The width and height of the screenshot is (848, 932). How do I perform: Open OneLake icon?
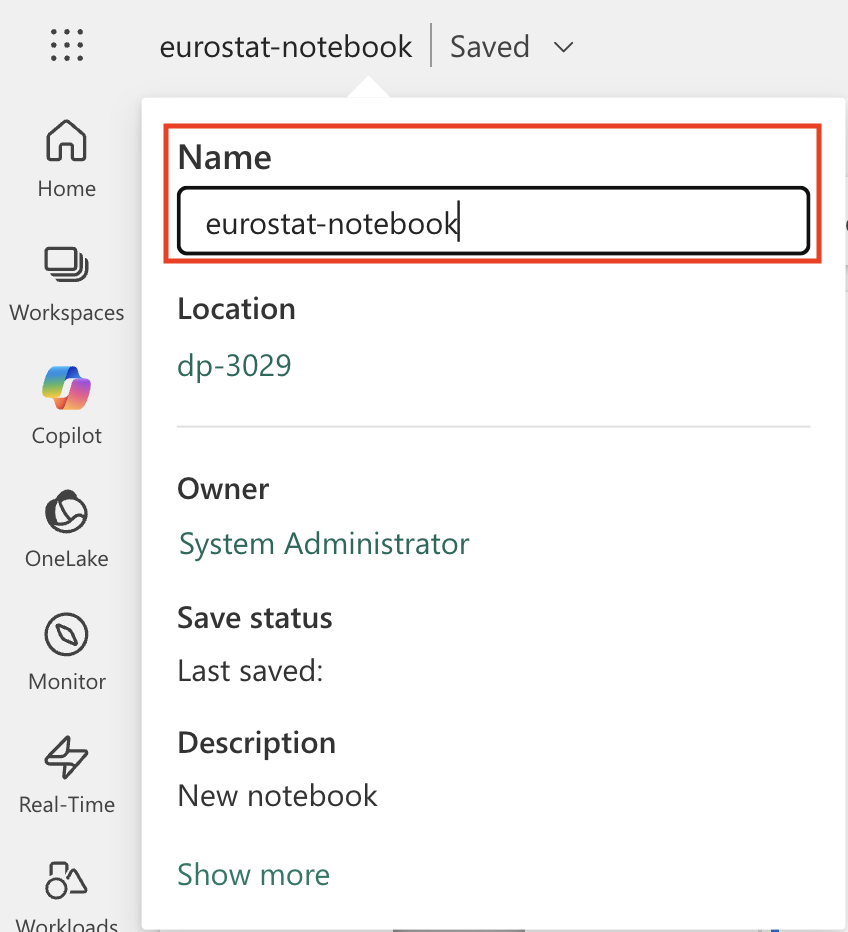[x=67, y=511]
